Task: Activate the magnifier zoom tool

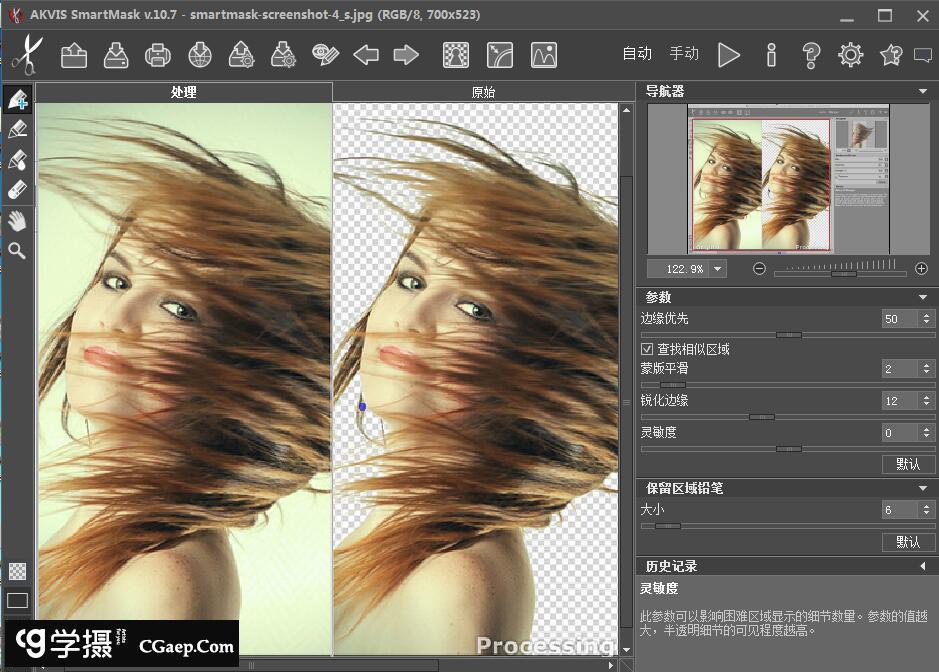Action: (17, 251)
